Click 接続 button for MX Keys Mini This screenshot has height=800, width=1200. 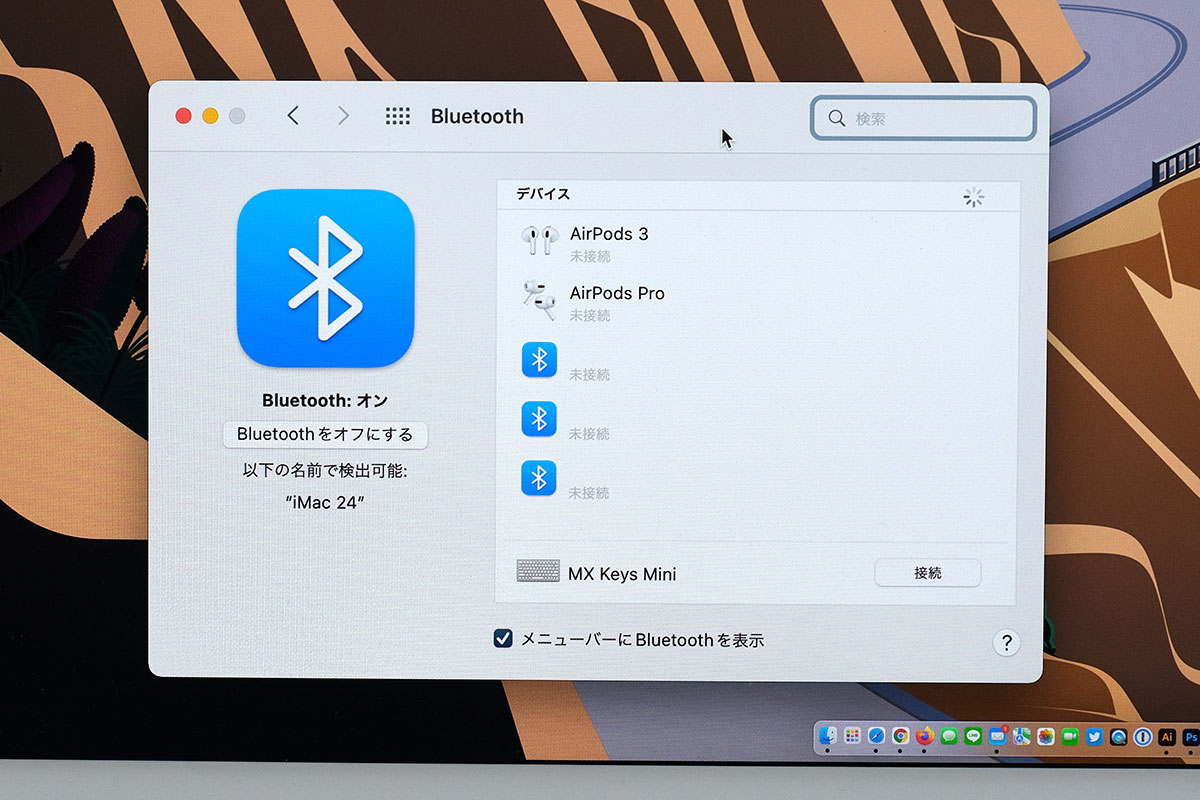click(928, 573)
